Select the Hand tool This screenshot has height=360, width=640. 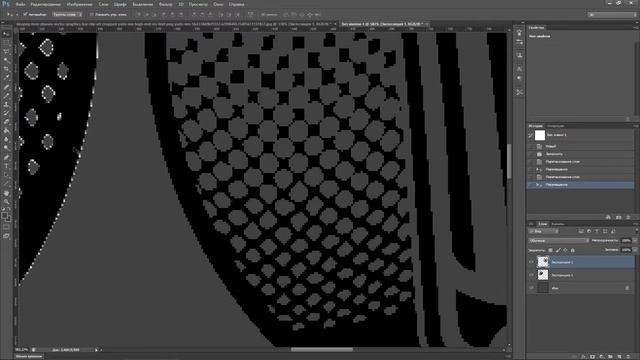[6, 193]
